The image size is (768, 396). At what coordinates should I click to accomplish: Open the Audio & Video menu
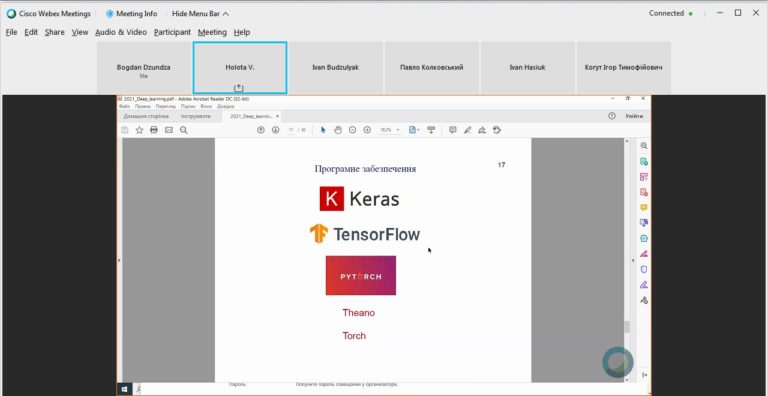[120, 32]
